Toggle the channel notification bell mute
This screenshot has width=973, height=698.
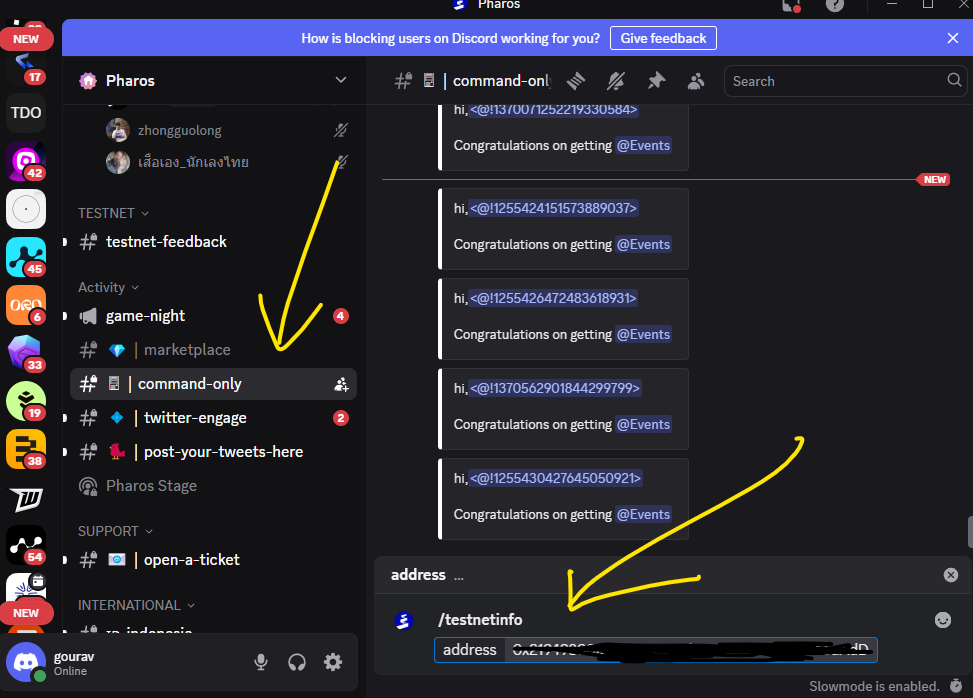click(x=616, y=81)
